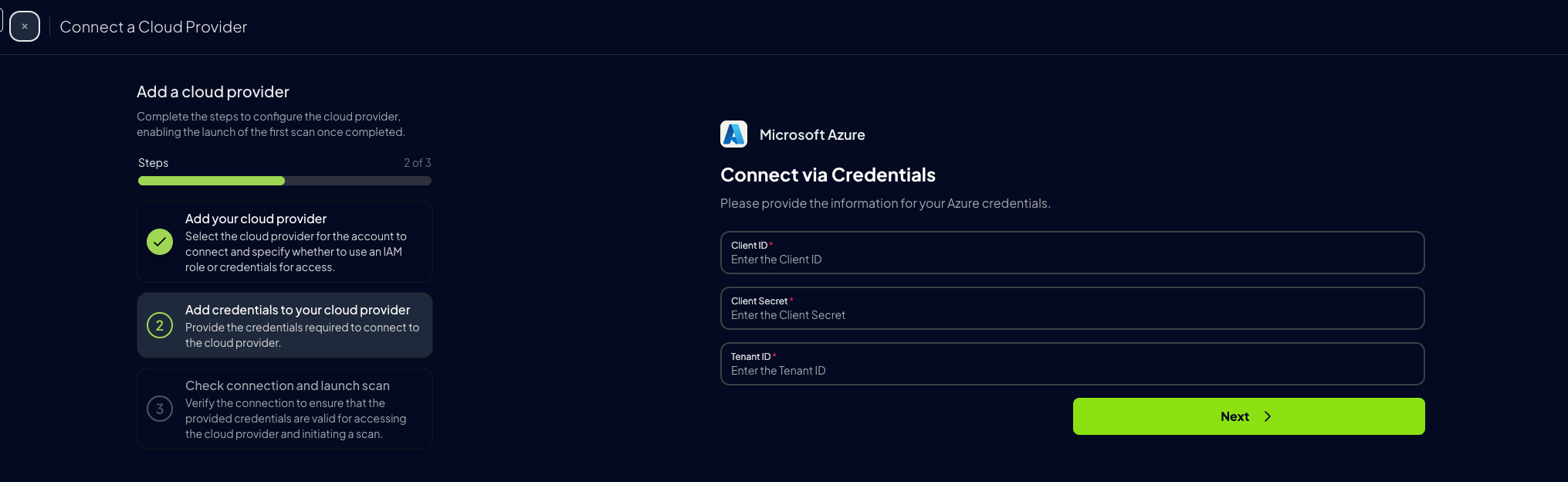
Task: Select the Add your cloud provider step
Action: (285, 242)
